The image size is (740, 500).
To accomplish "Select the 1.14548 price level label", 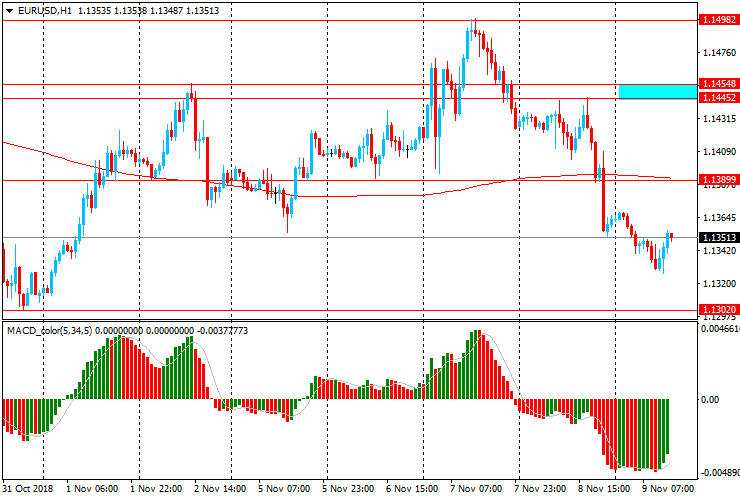I will 718,84.
